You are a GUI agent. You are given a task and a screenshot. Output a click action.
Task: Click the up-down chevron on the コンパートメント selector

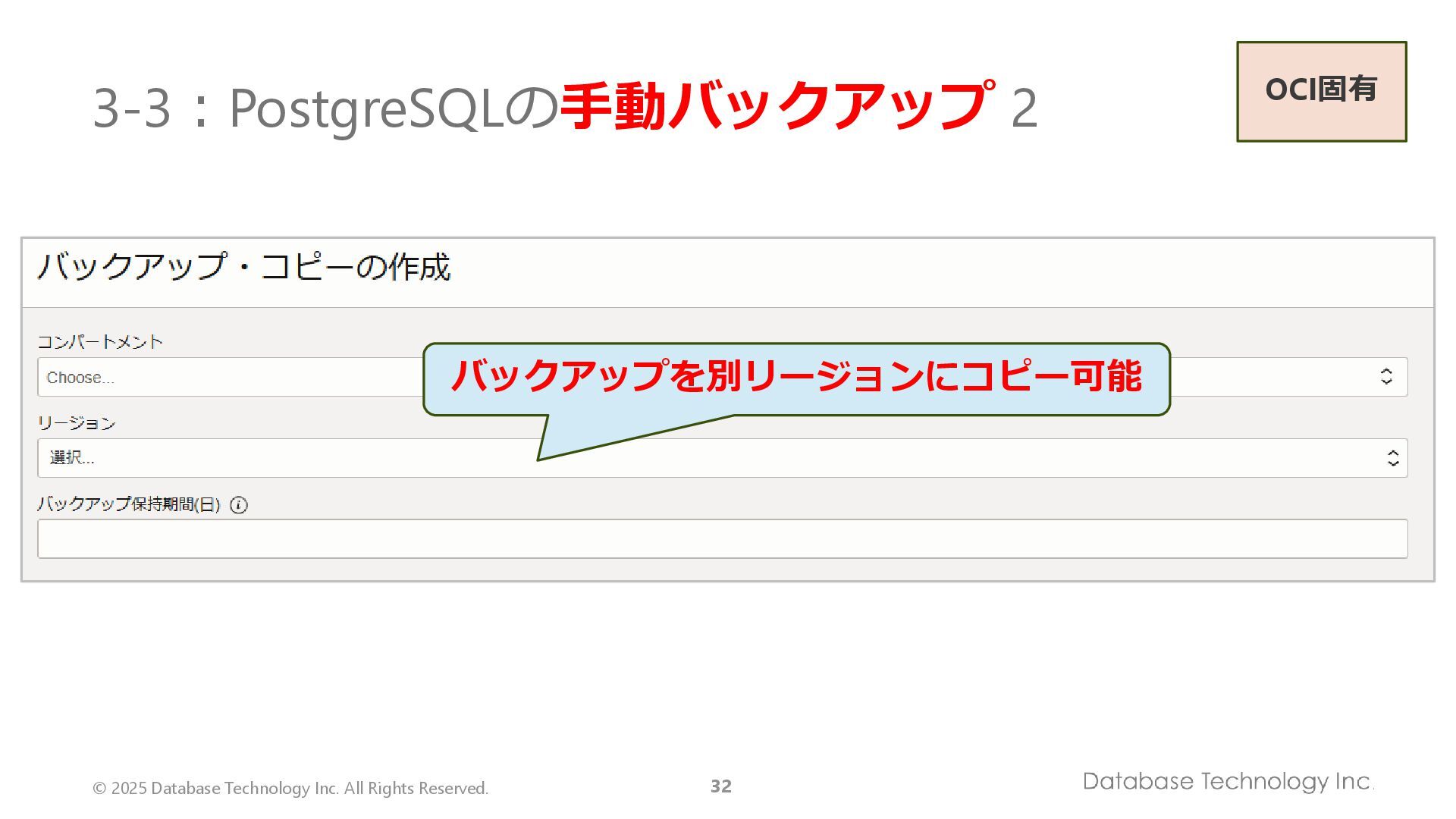1386,377
